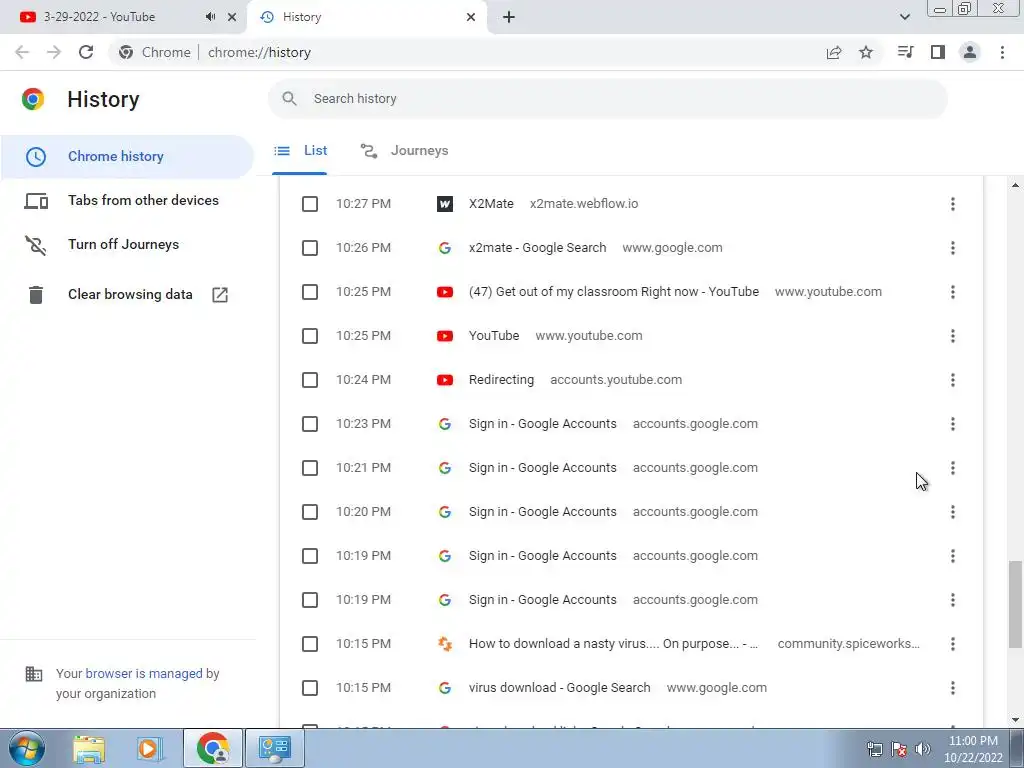Check the Redirecting entry checkbox
The height and width of the screenshot is (768, 1024).
pos(310,380)
